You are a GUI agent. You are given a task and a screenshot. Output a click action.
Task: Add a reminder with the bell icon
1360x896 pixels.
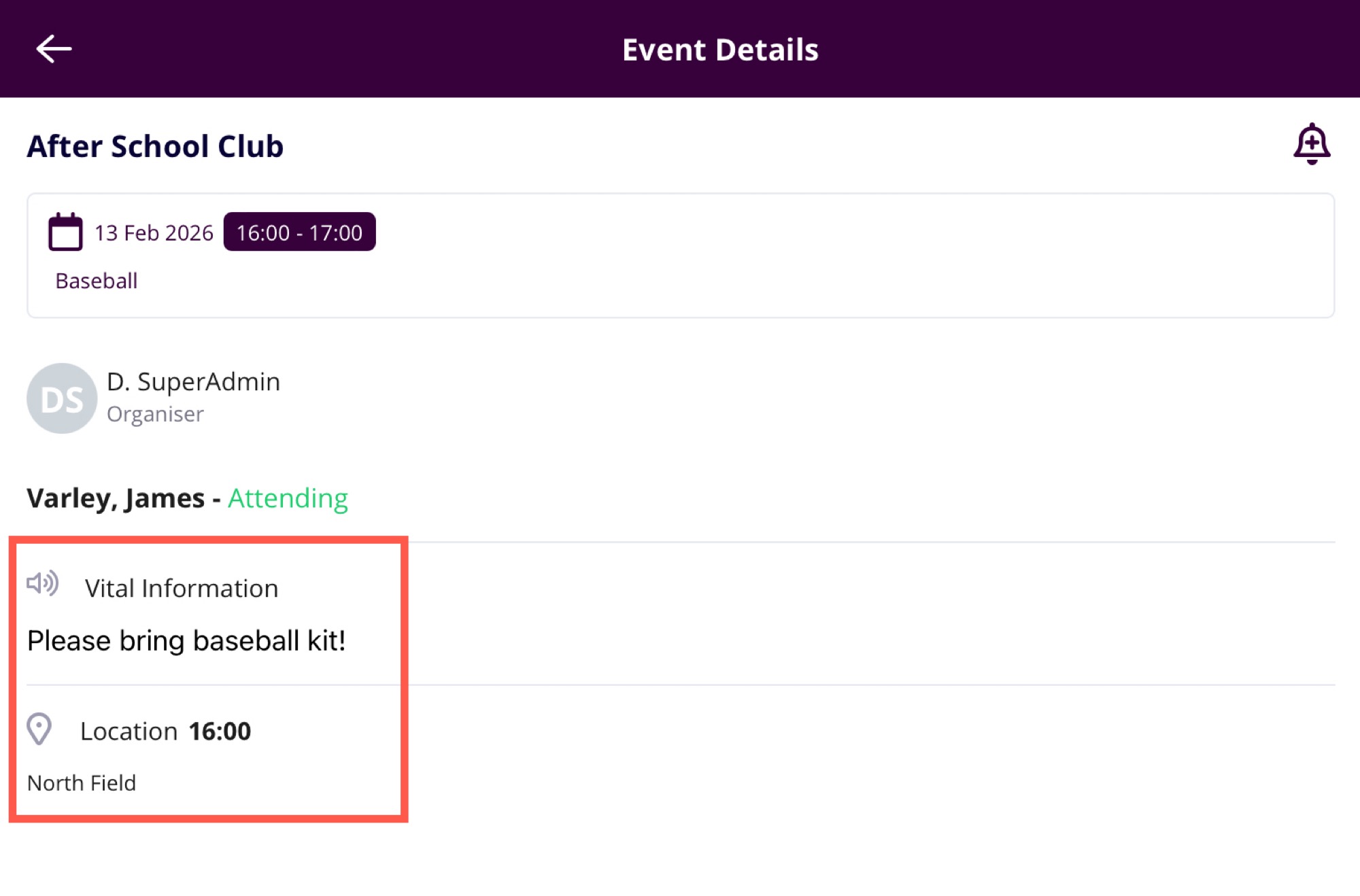1311,144
